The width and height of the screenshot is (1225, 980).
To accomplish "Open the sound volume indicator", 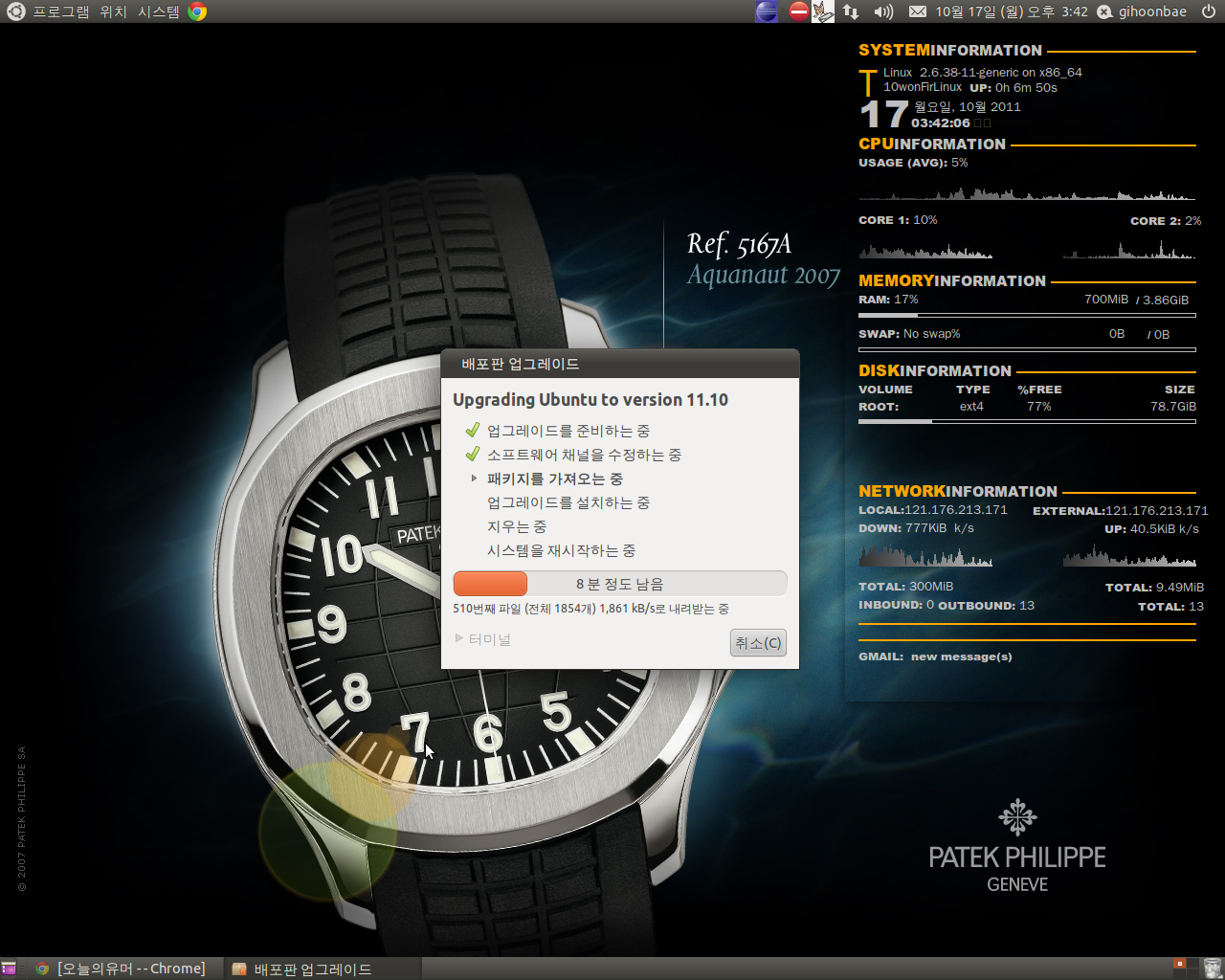I will 883,11.
